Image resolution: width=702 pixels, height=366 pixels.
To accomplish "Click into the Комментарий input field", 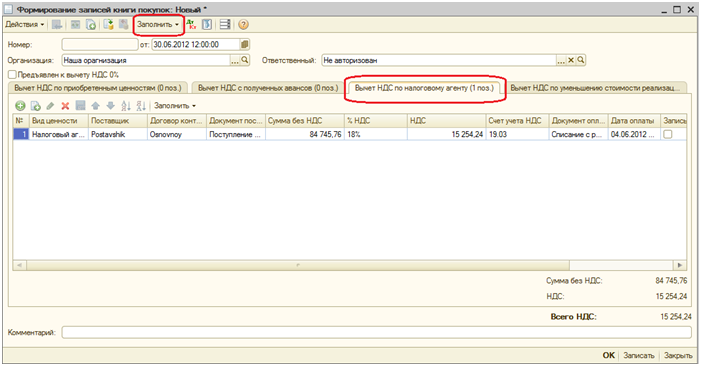I will (x=377, y=332).
